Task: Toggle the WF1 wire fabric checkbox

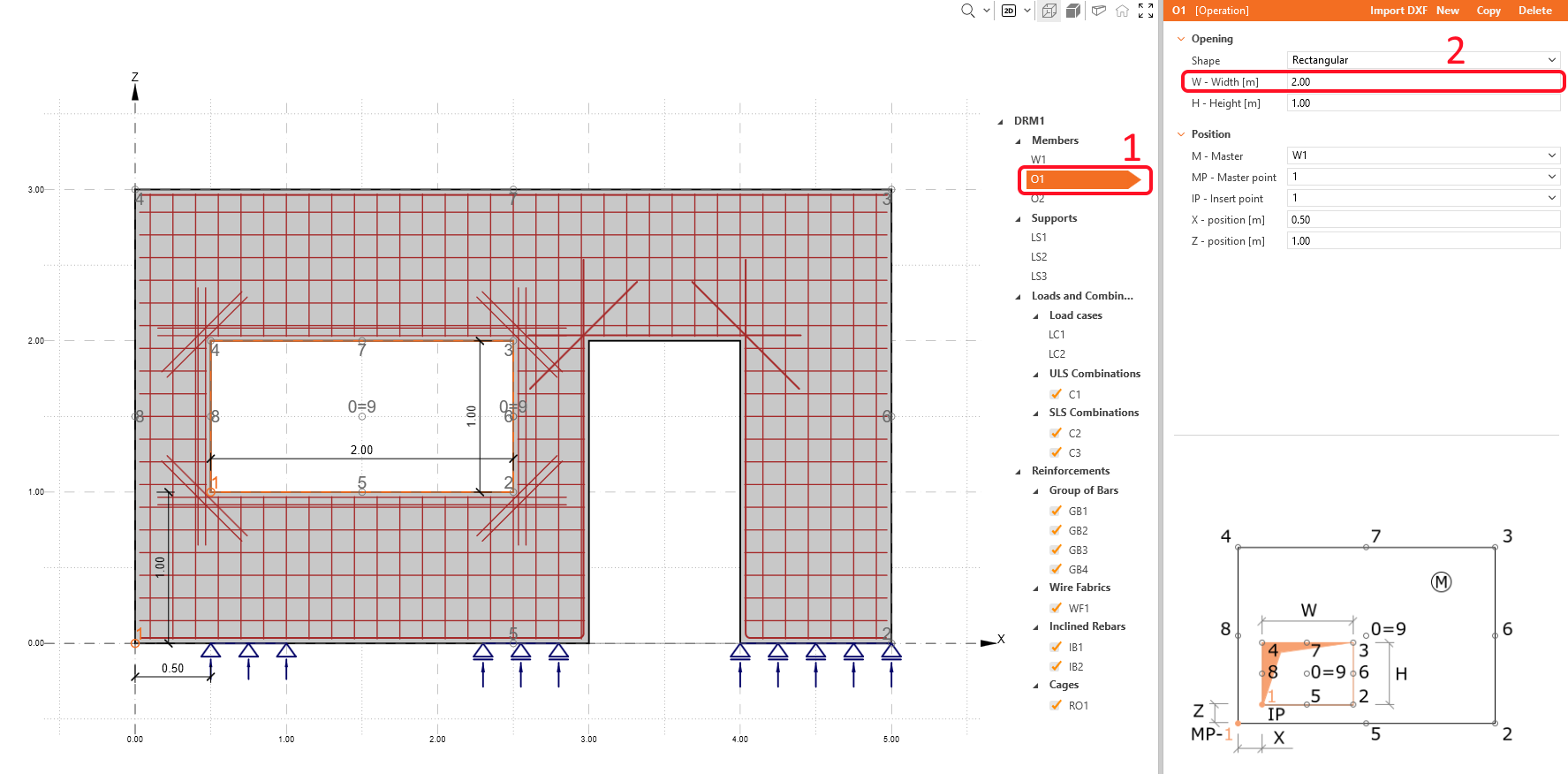Action: [x=1056, y=608]
